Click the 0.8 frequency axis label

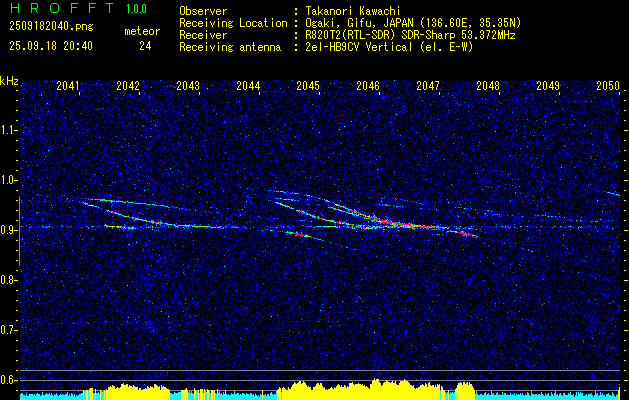point(8,280)
